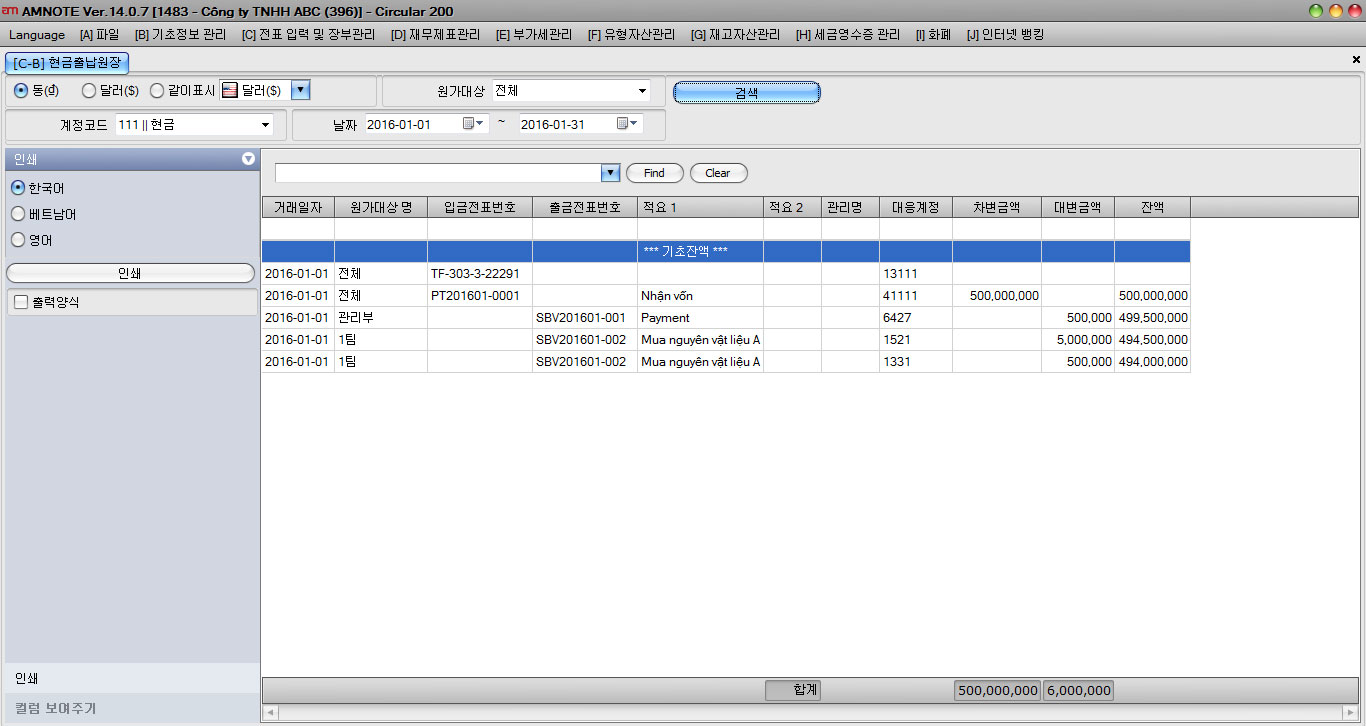Open the end date calendar picker
Screen dimensions: 1366x726
627,125
